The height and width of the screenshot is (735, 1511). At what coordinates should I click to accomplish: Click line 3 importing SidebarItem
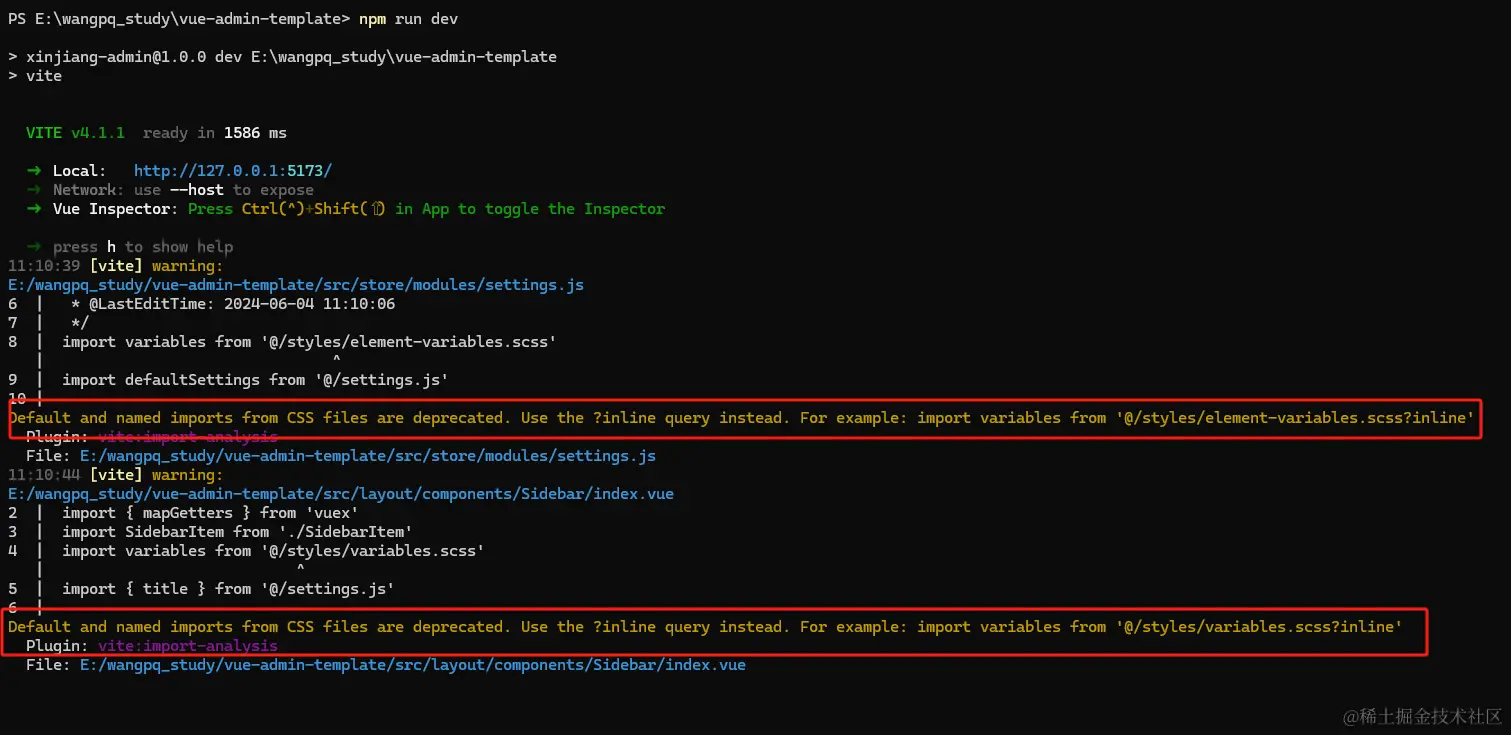(x=210, y=532)
